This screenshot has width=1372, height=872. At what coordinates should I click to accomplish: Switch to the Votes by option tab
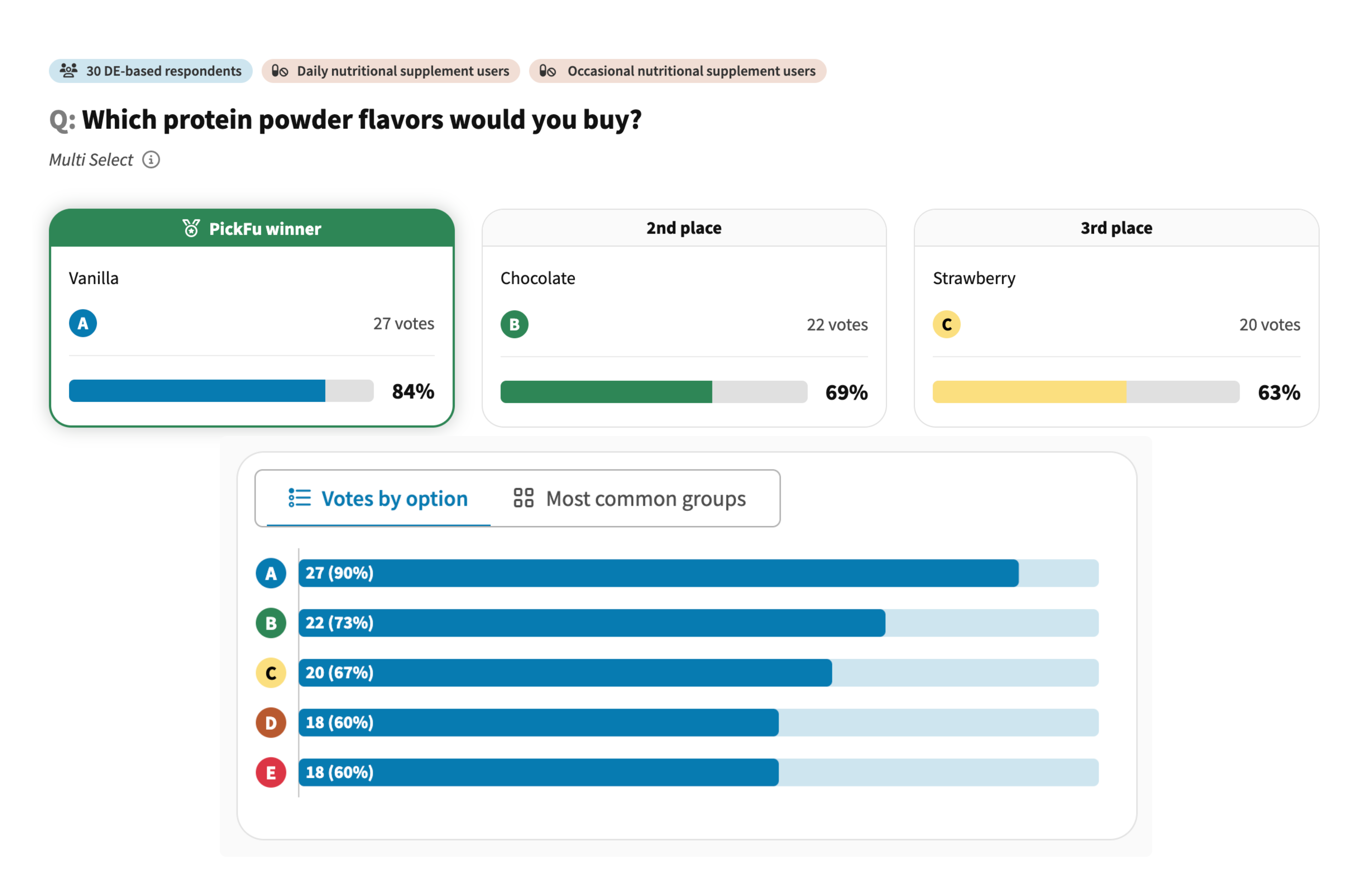tap(378, 499)
